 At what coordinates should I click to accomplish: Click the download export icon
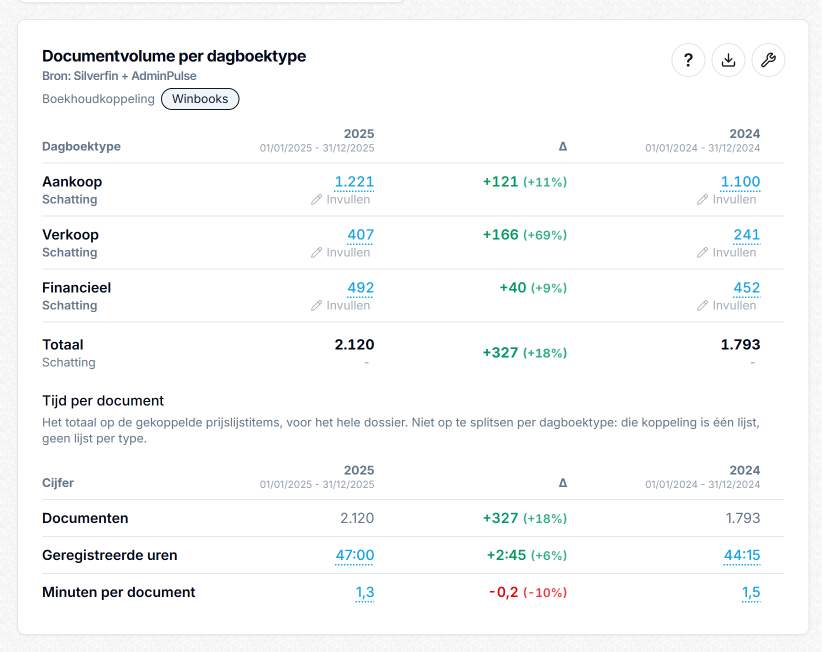tap(728, 60)
